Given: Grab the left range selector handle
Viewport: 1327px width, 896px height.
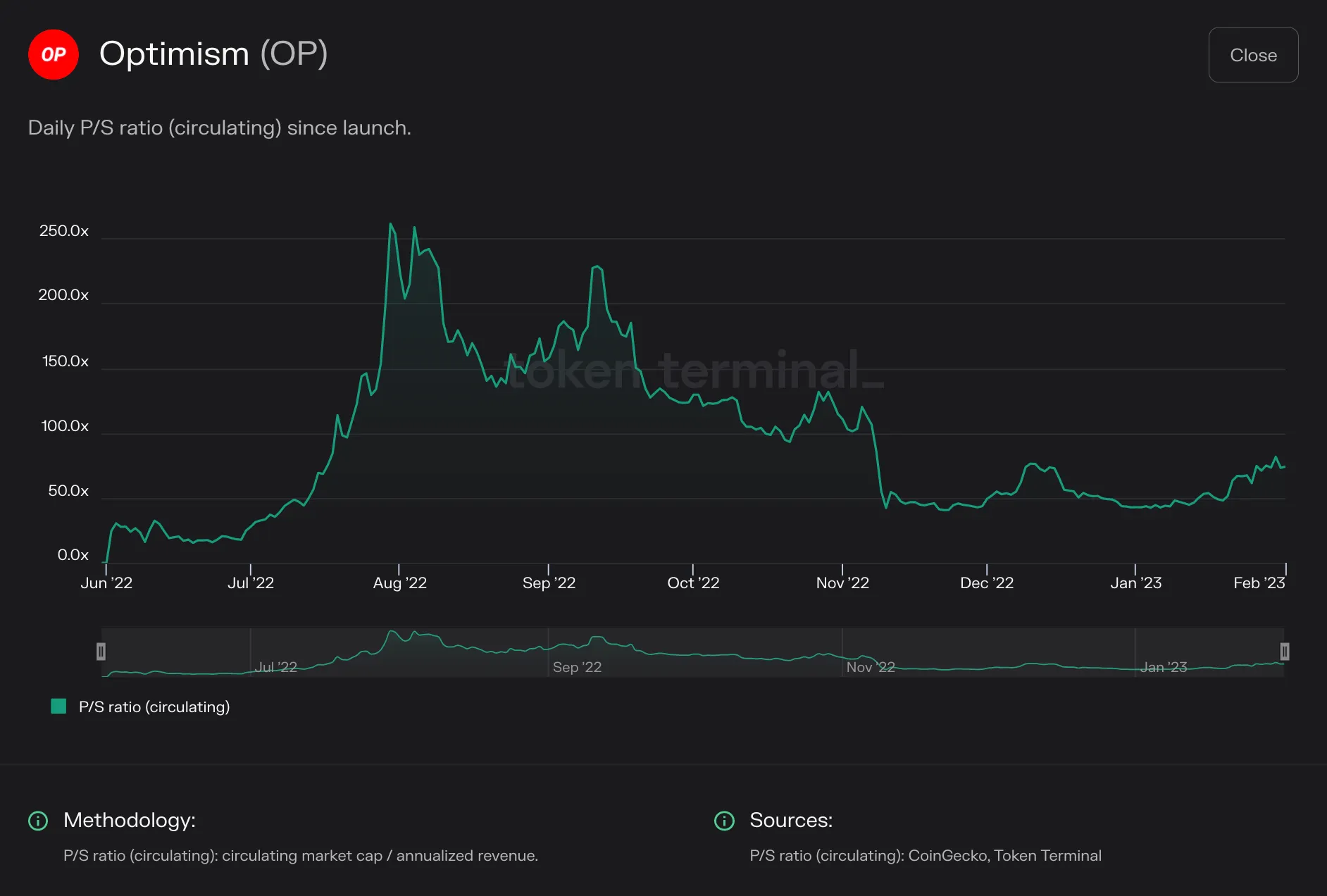Looking at the screenshot, I should 101,652.
